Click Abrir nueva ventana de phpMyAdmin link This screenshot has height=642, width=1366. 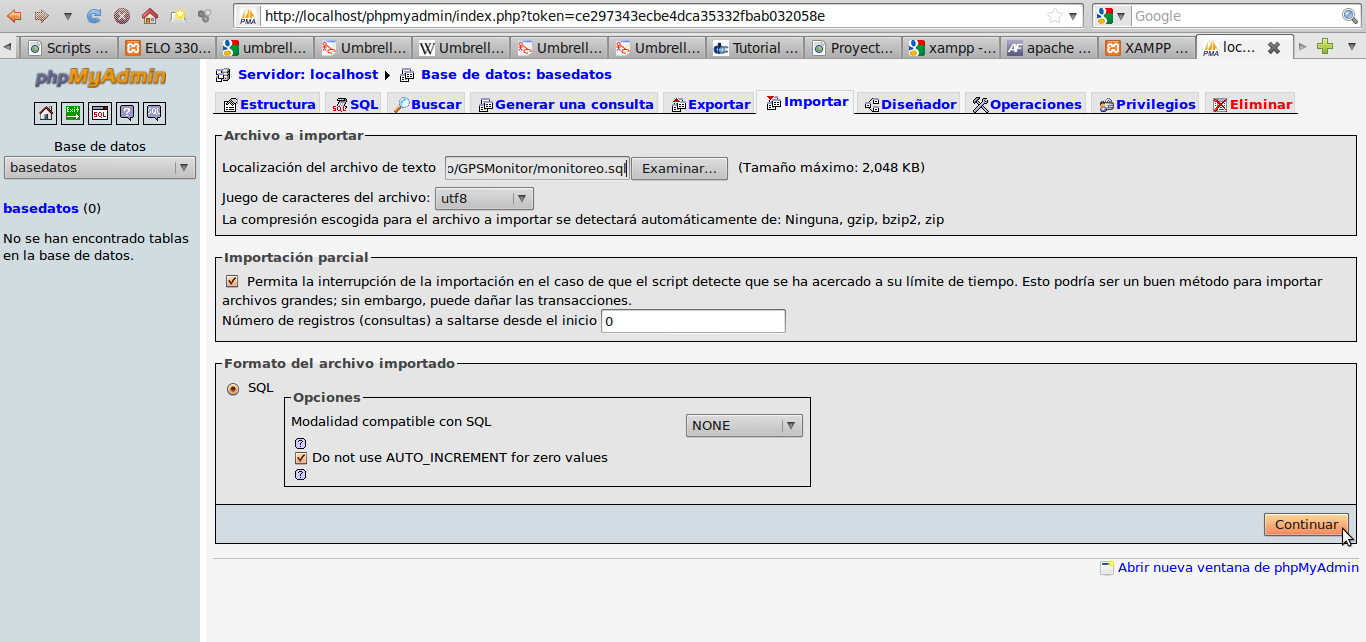(x=1238, y=568)
